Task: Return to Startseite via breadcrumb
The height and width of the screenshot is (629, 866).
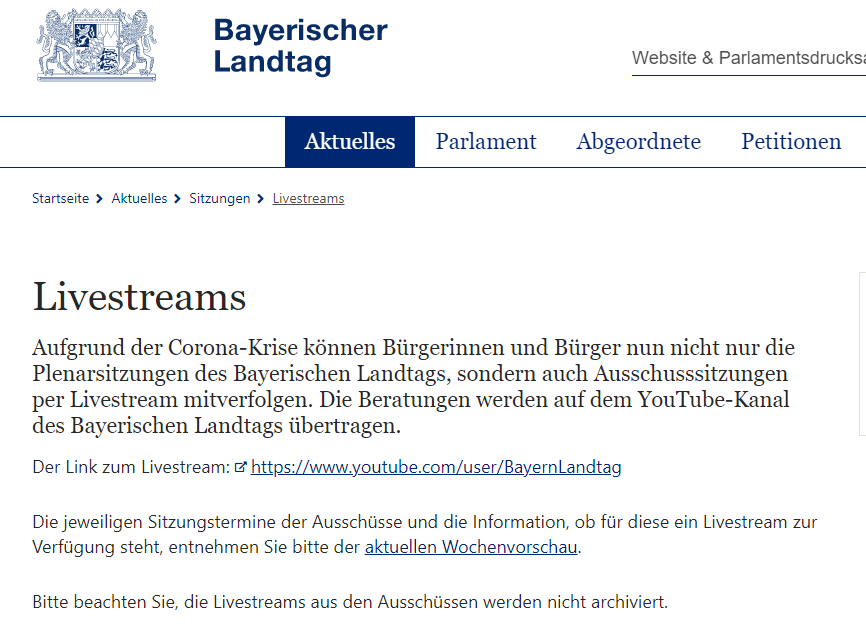Action: [x=60, y=199]
